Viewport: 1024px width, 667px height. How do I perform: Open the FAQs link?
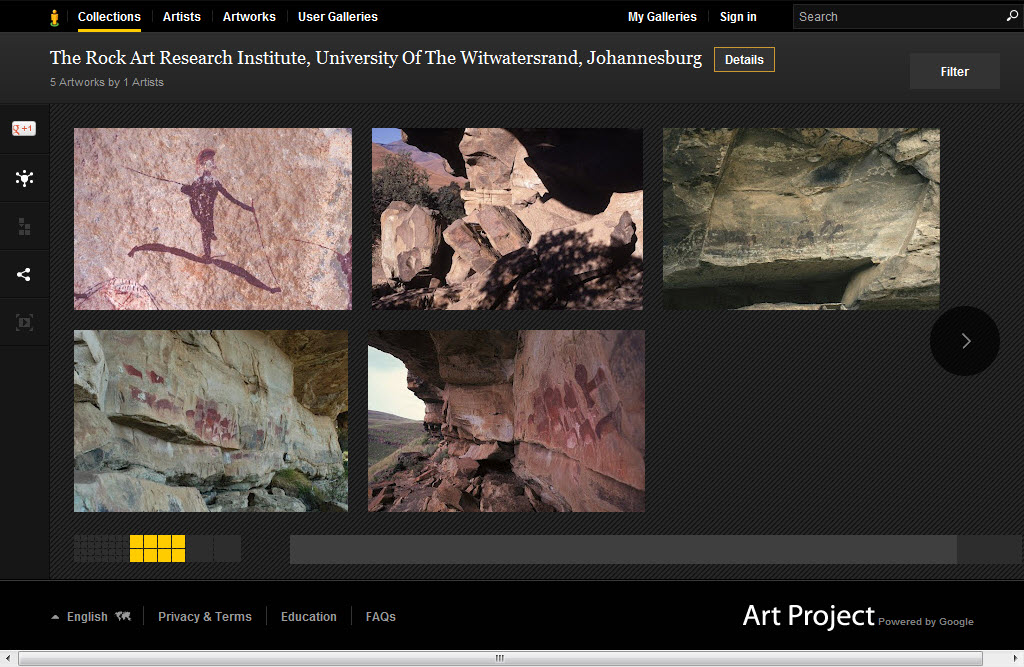click(x=381, y=617)
